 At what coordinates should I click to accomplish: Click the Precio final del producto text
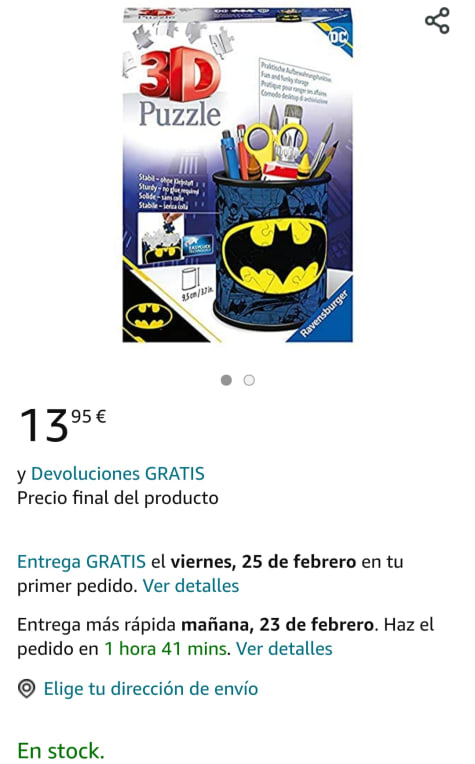(x=118, y=498)
